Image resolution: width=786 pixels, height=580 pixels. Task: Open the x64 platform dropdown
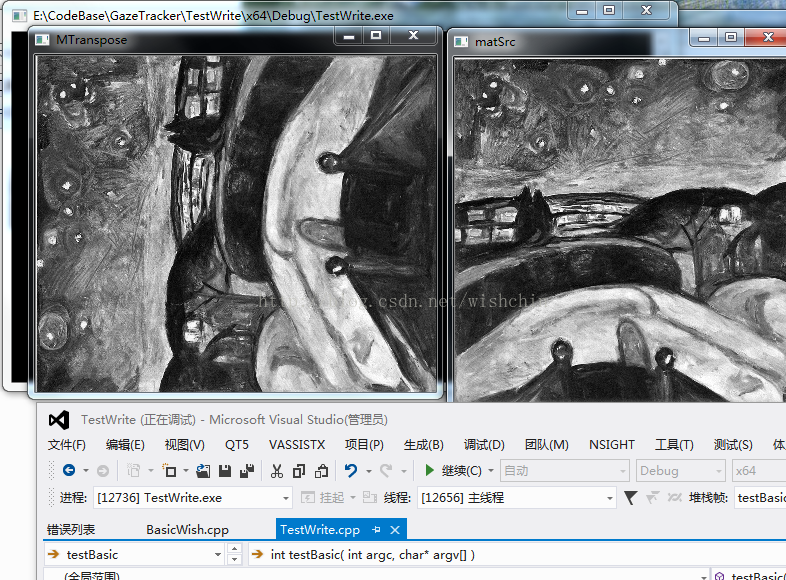[x=758, y=471]
